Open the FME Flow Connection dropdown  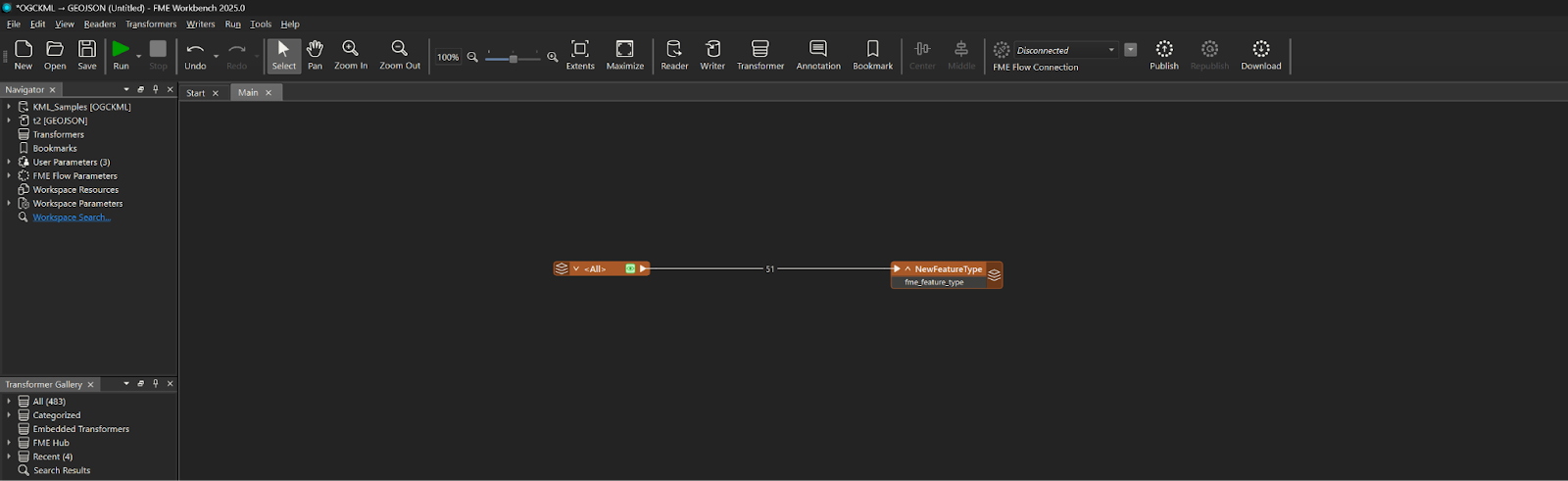[1111, 50]
